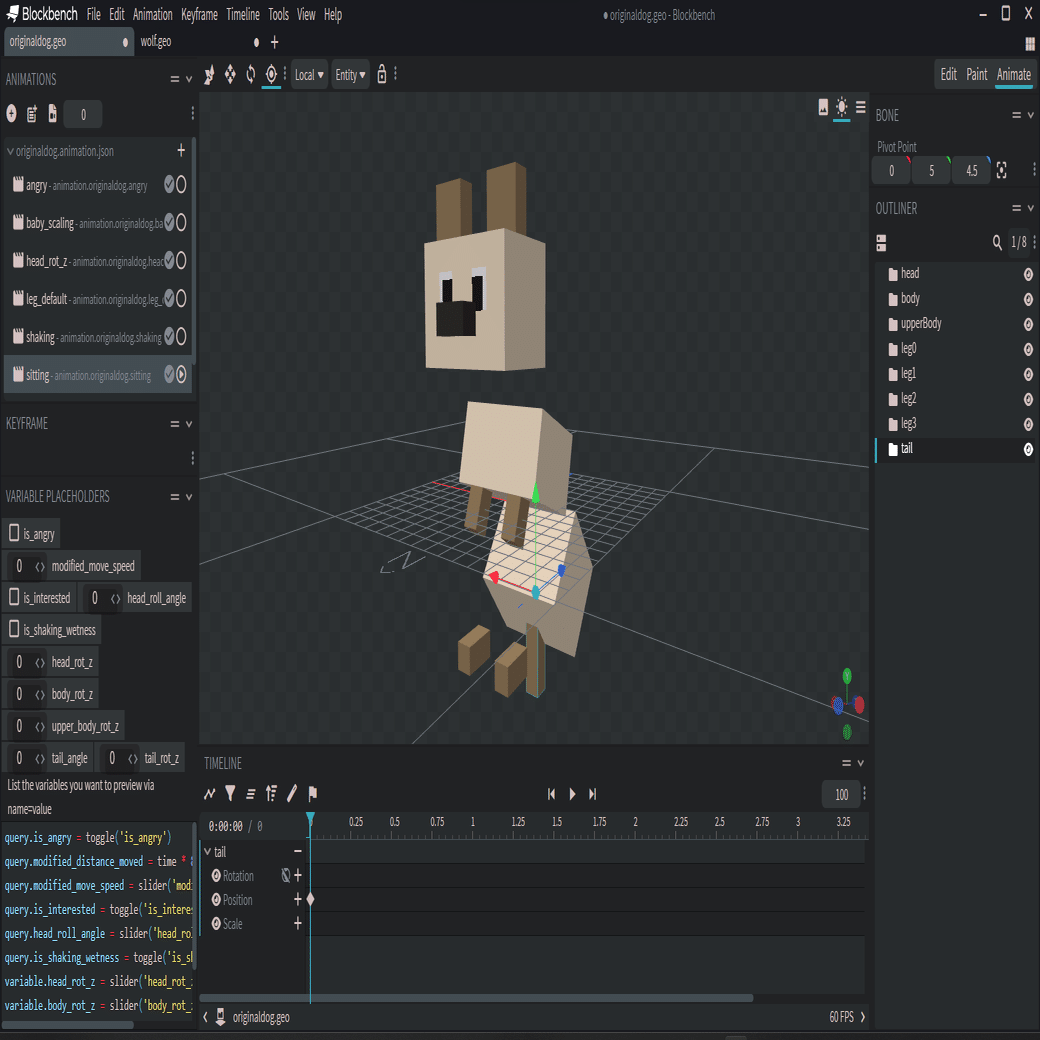Click the timeline filter funnel icon
The width and height of the screenshot is (1040, 1040).
pos(230,793)
